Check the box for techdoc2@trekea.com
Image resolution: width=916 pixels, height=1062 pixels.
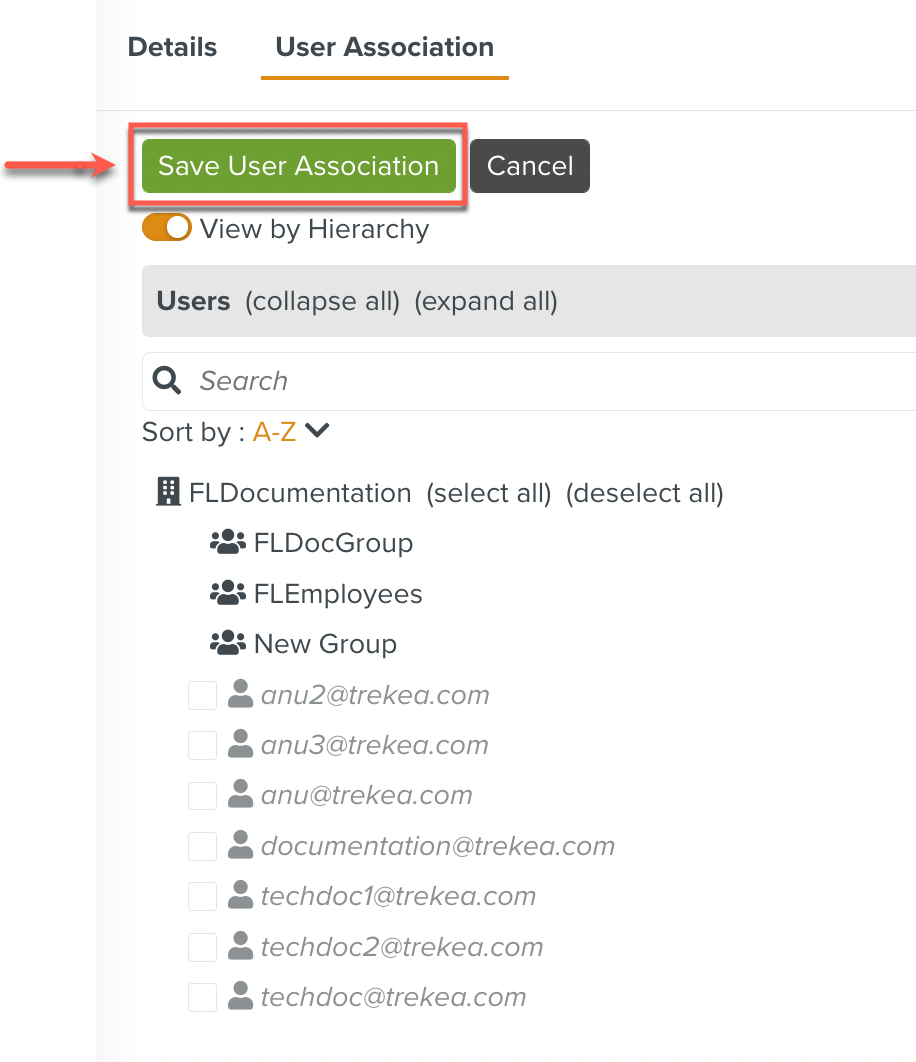tap(202, 947)
